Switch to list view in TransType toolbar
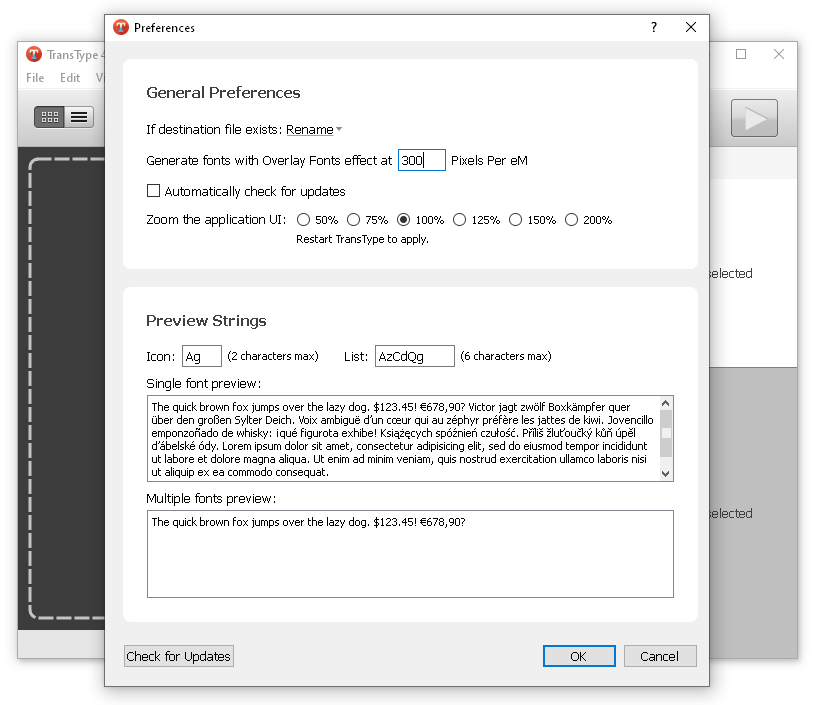This screenshot has height=705, width=823. pos(79,117)
